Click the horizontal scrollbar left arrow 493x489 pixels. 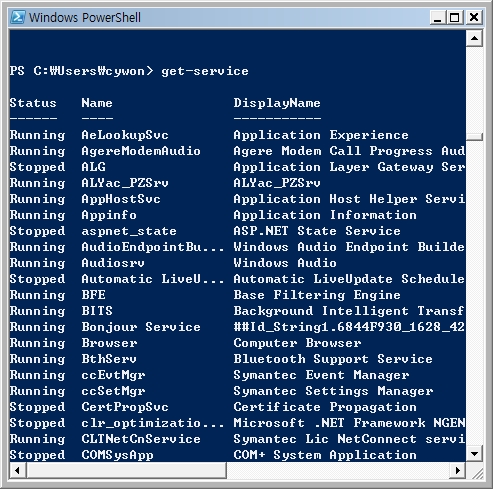tap(18, 470)
